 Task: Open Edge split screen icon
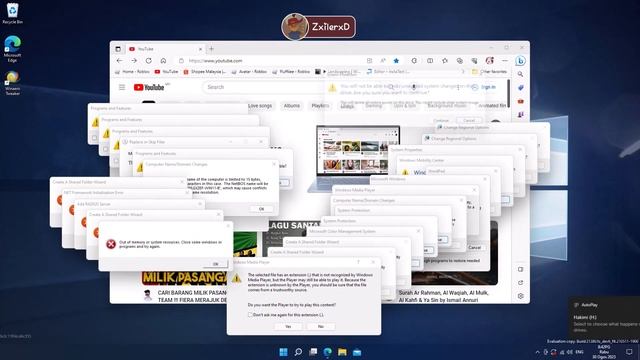click(430, 60)
